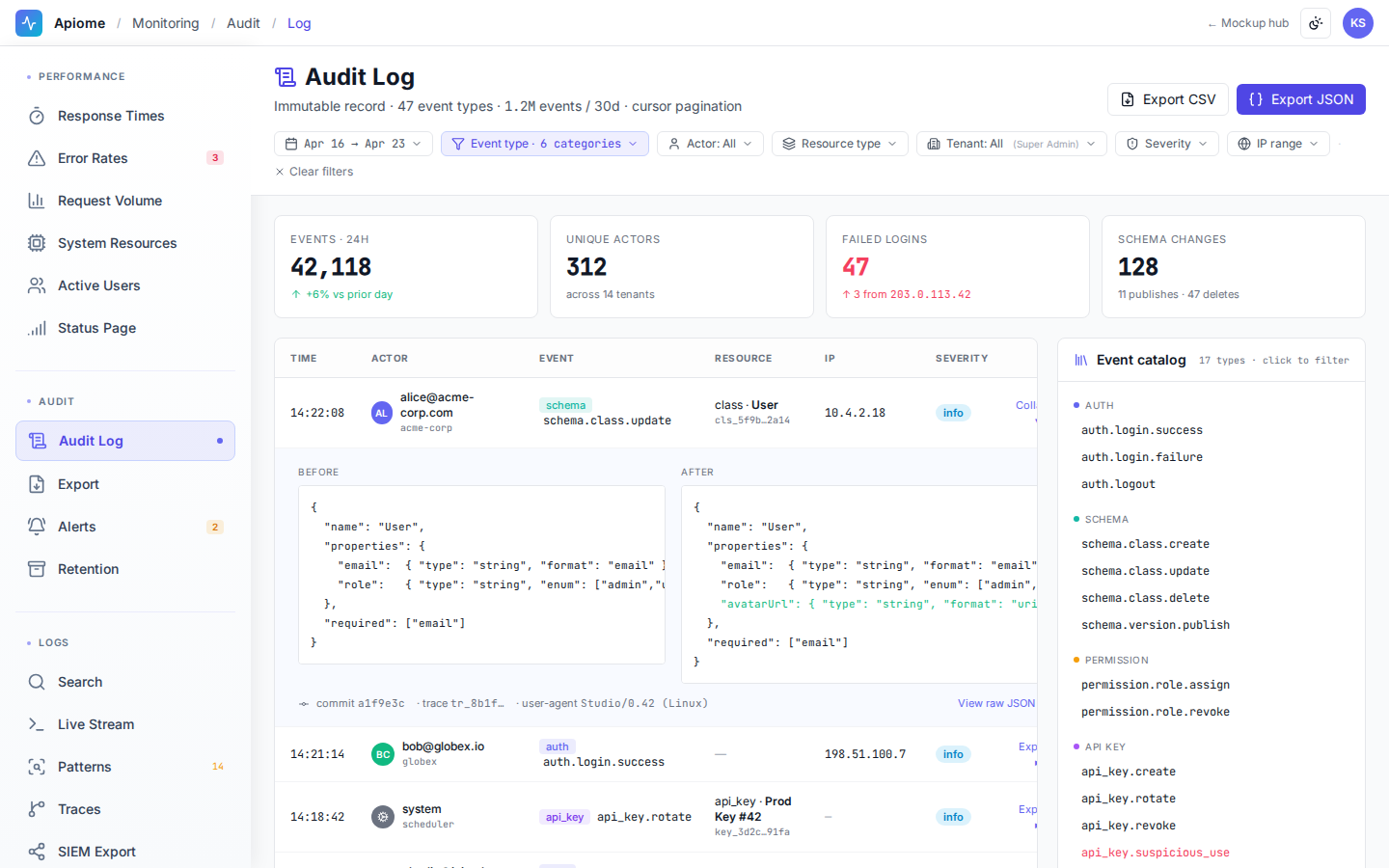Click the Failed Logins stat card

[958, 266]
